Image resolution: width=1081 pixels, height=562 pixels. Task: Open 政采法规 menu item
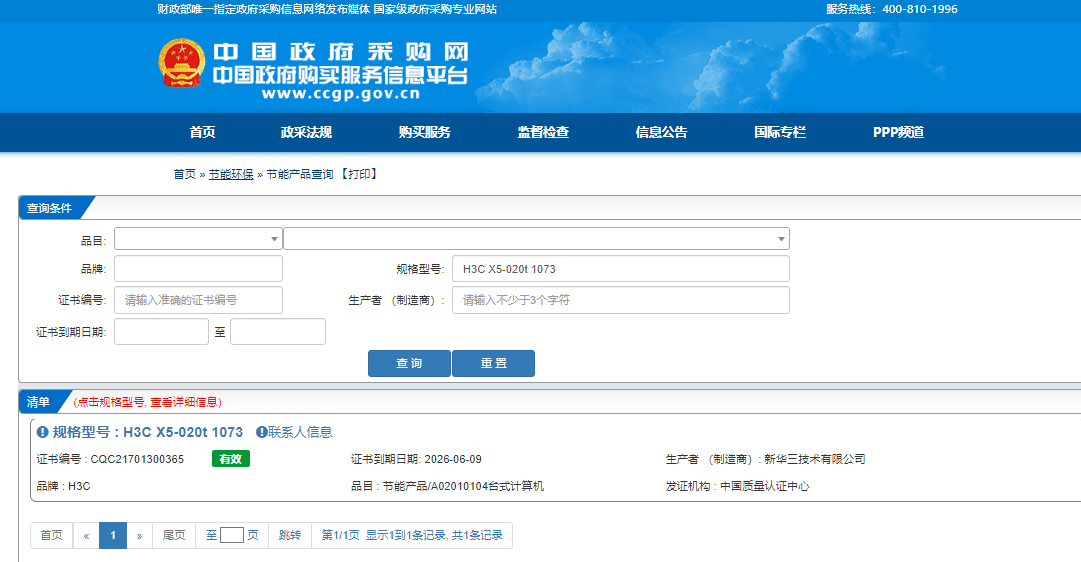306,132
